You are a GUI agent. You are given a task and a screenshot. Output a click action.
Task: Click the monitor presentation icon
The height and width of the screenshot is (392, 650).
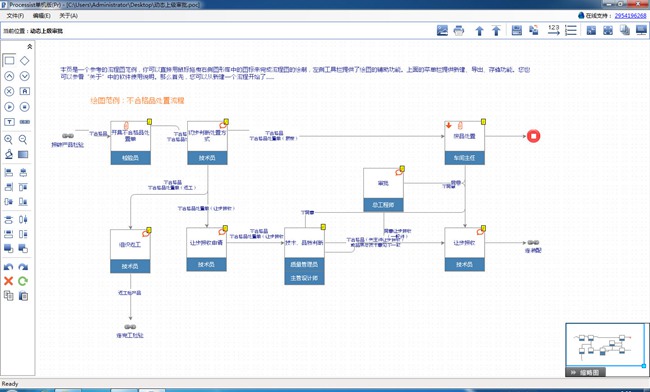(x=641, y=30)
